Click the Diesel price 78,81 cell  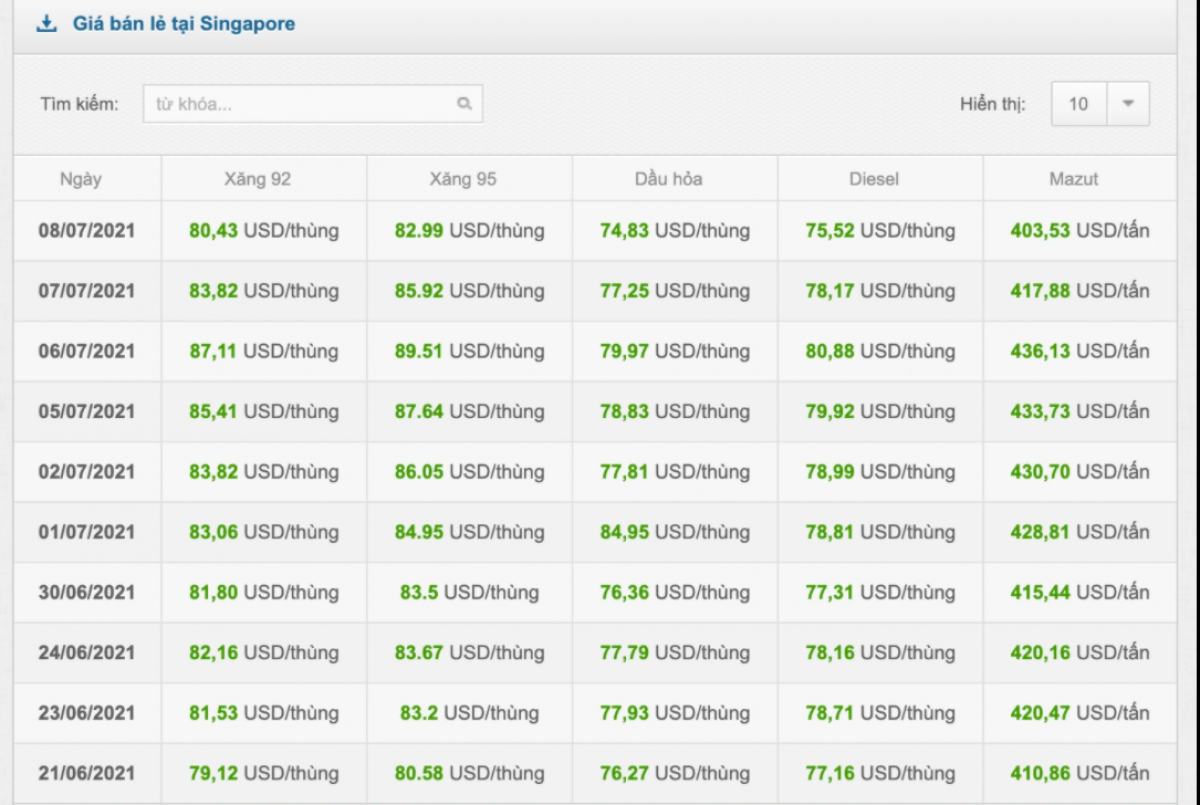[x=880, y=532]
